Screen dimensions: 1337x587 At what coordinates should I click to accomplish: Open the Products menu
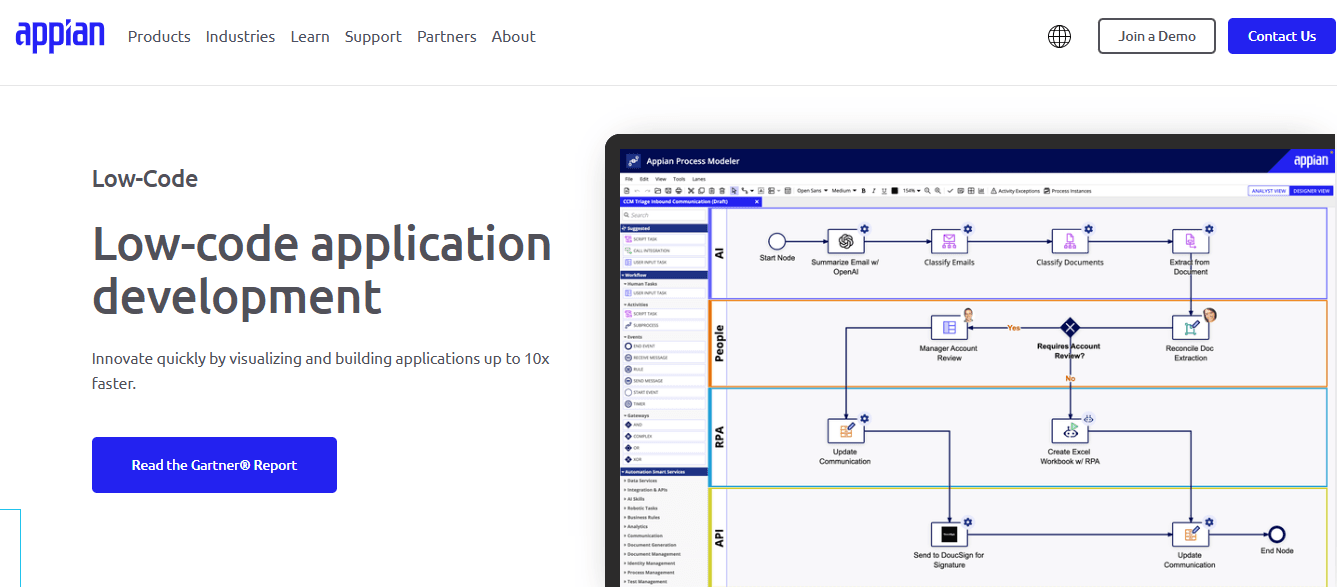159,36
